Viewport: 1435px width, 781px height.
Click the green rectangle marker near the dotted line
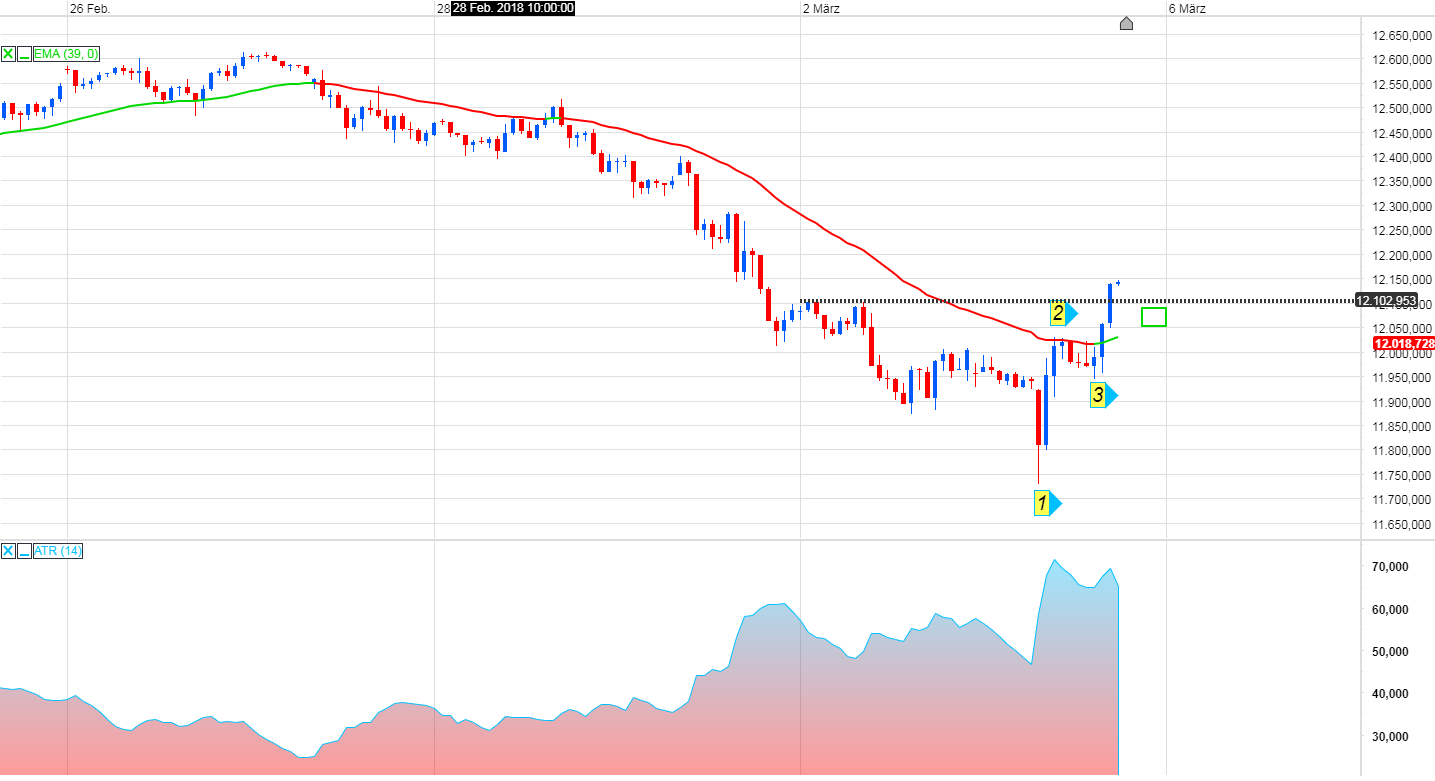click(x=1154, y=317)
